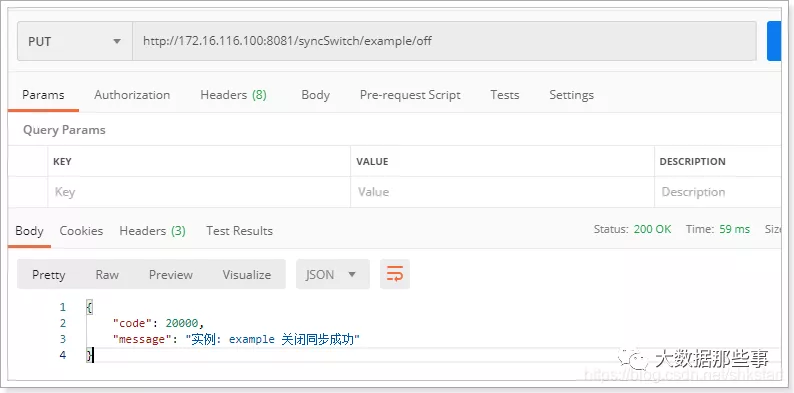This screenshot has width=794, height=393.
Task: Toggle the wrap lines icon
Action: click(x=395, y=274)
